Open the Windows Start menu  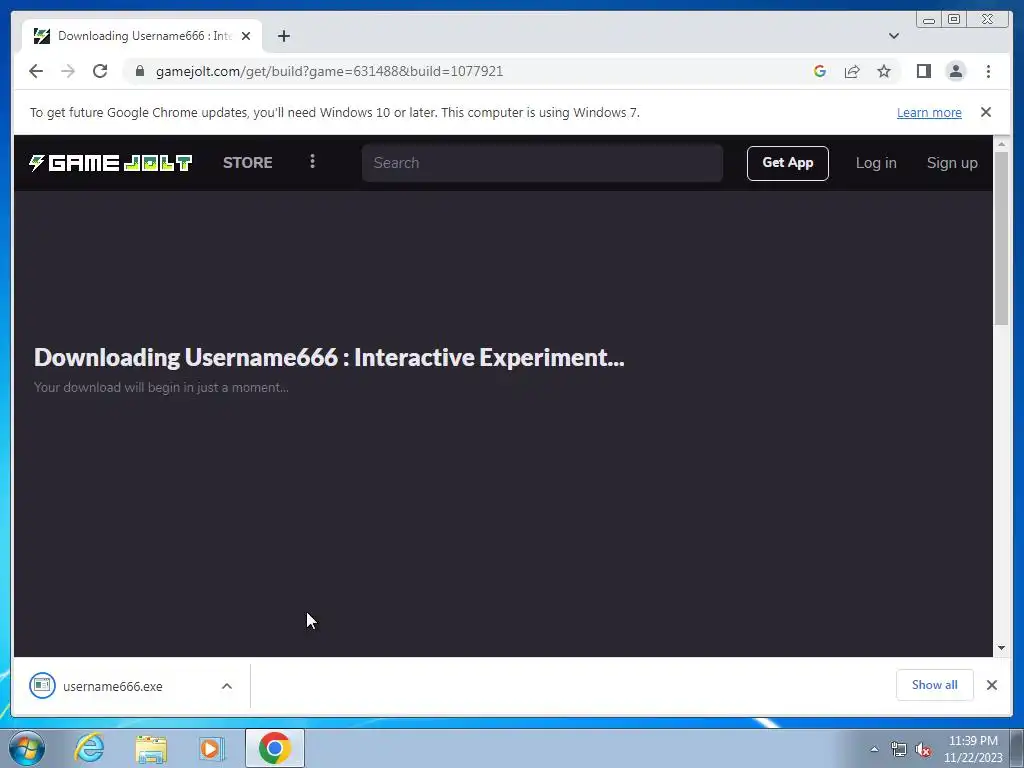(27, 748)
